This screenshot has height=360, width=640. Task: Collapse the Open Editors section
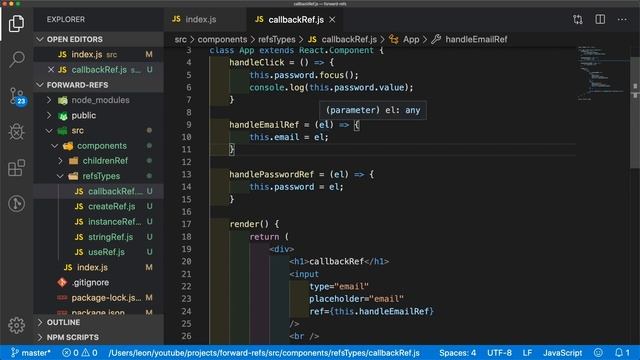coord(98,39)
